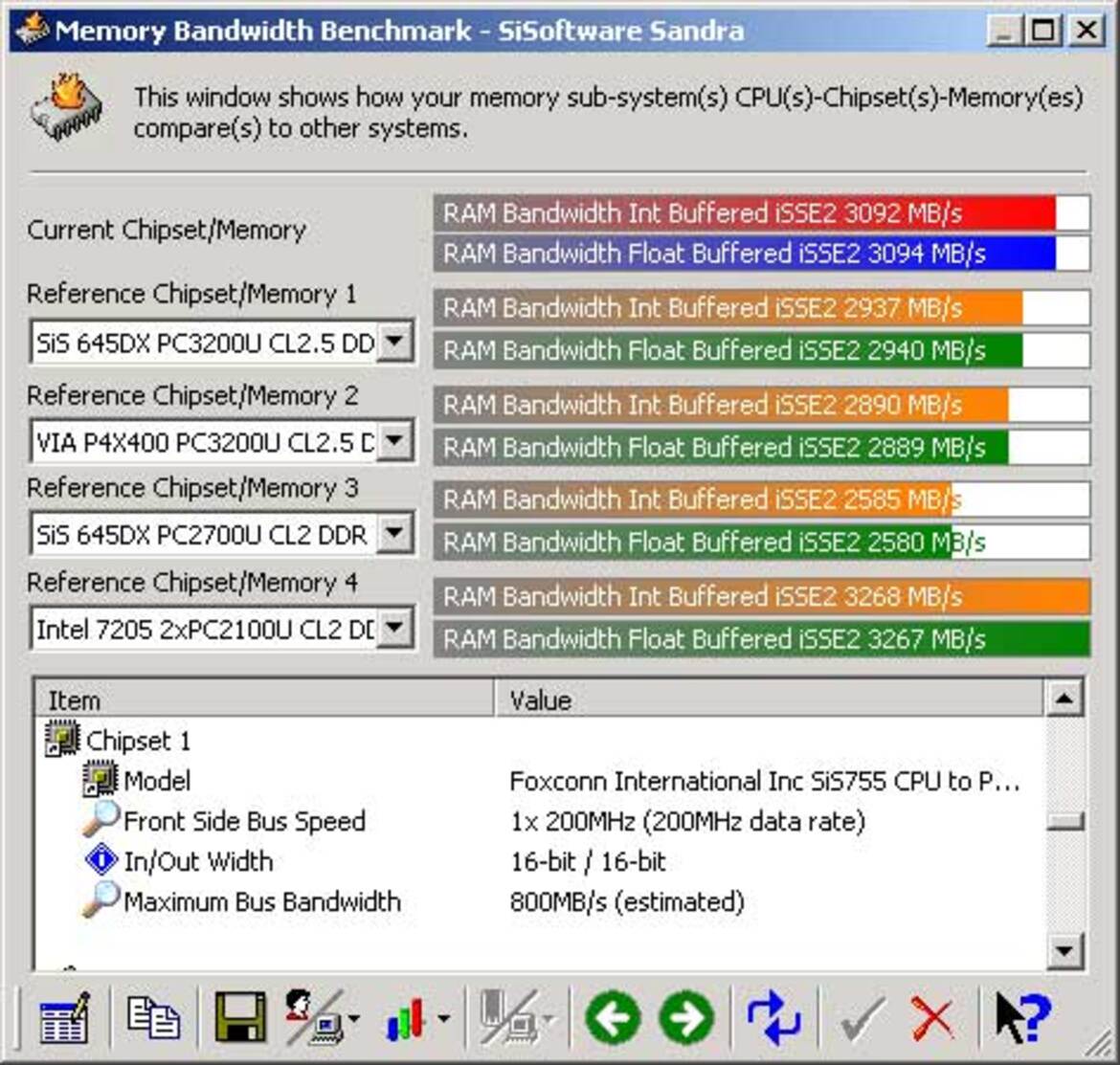
Task: Select the Maximum Bus Bandwidth row label
Action: pyautogui.click(x=262, y=900)
